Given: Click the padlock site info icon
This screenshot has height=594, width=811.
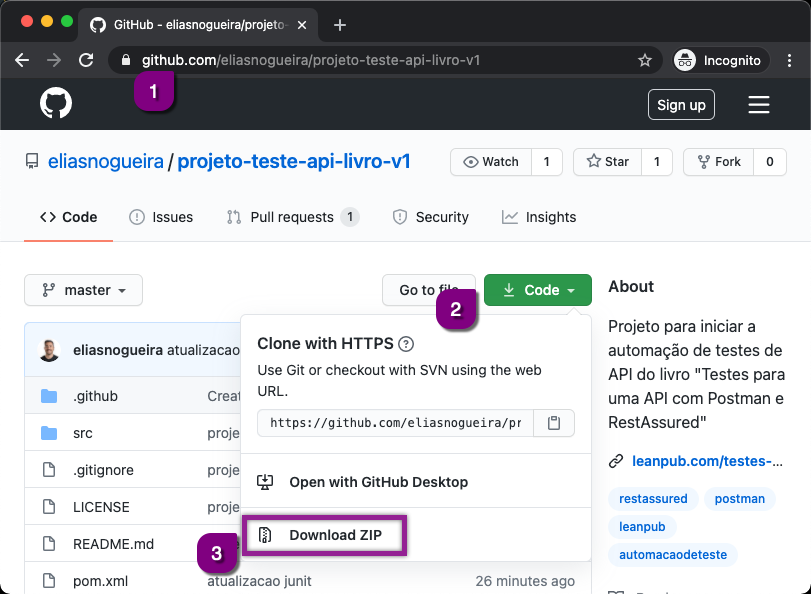Looking at the screenshot, I should coord(125,60).
